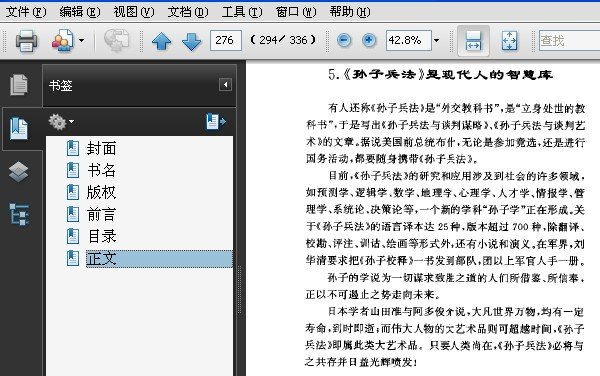Collapse the 书签 panel with arrow button
The image size is (600, 376).
225,85
